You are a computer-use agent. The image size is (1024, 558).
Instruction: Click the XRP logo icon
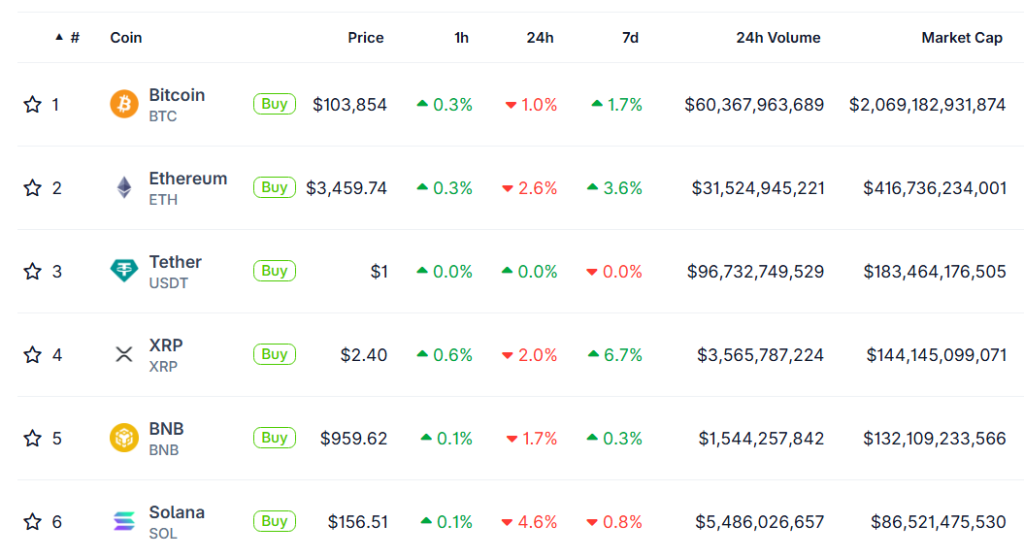point(124,354)
